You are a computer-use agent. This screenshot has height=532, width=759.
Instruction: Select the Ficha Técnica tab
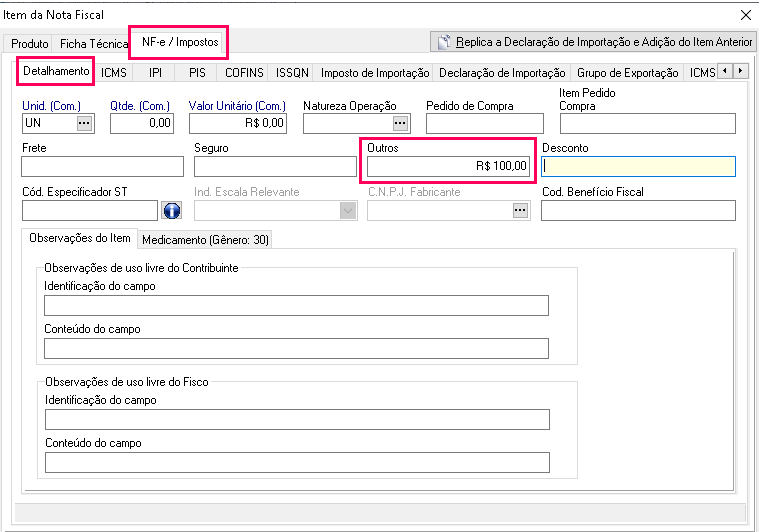[94, 44]
